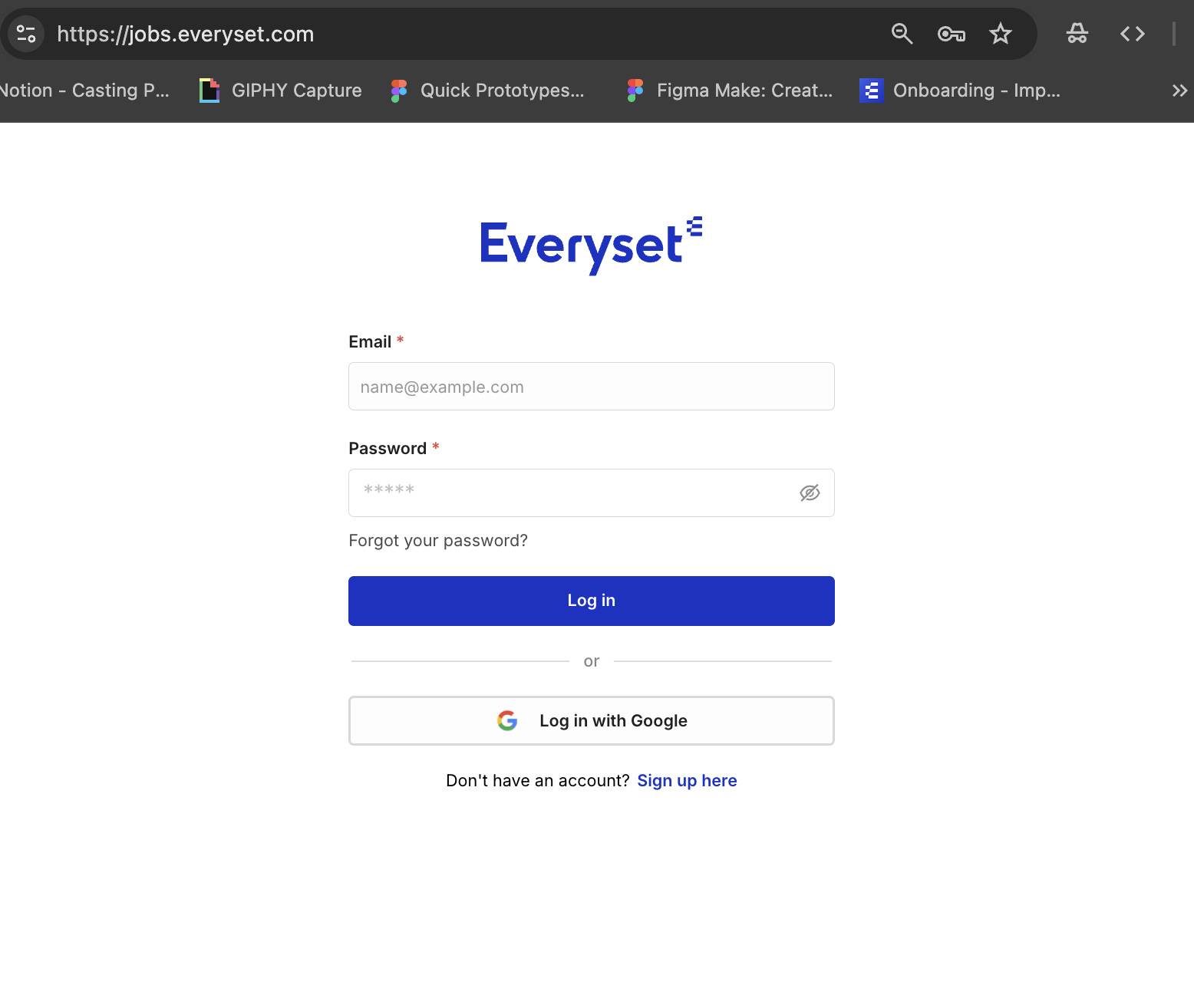Toggle password visibility with the eye icon

point(810,492)
